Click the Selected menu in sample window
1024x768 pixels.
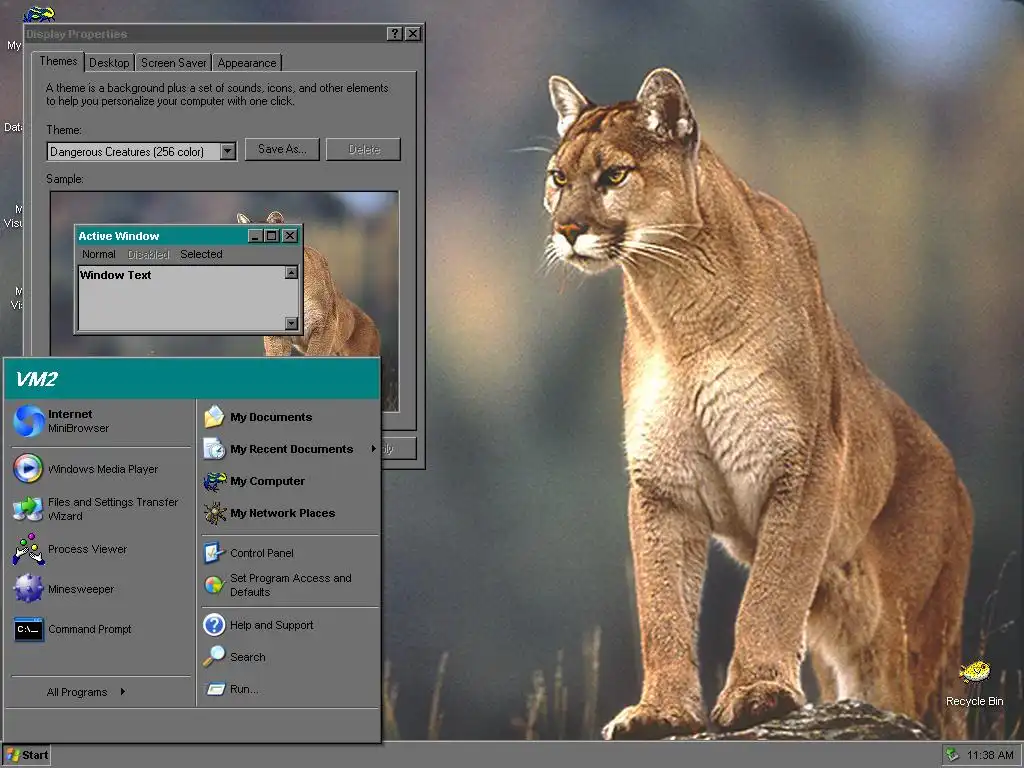[x=201, y=254]
